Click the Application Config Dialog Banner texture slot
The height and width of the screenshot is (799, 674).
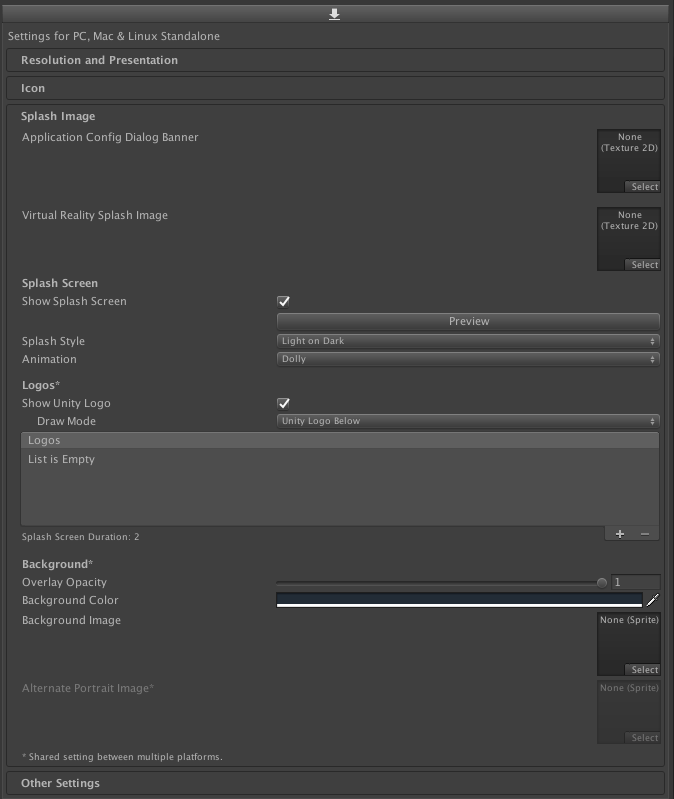[x=629, y=161]
